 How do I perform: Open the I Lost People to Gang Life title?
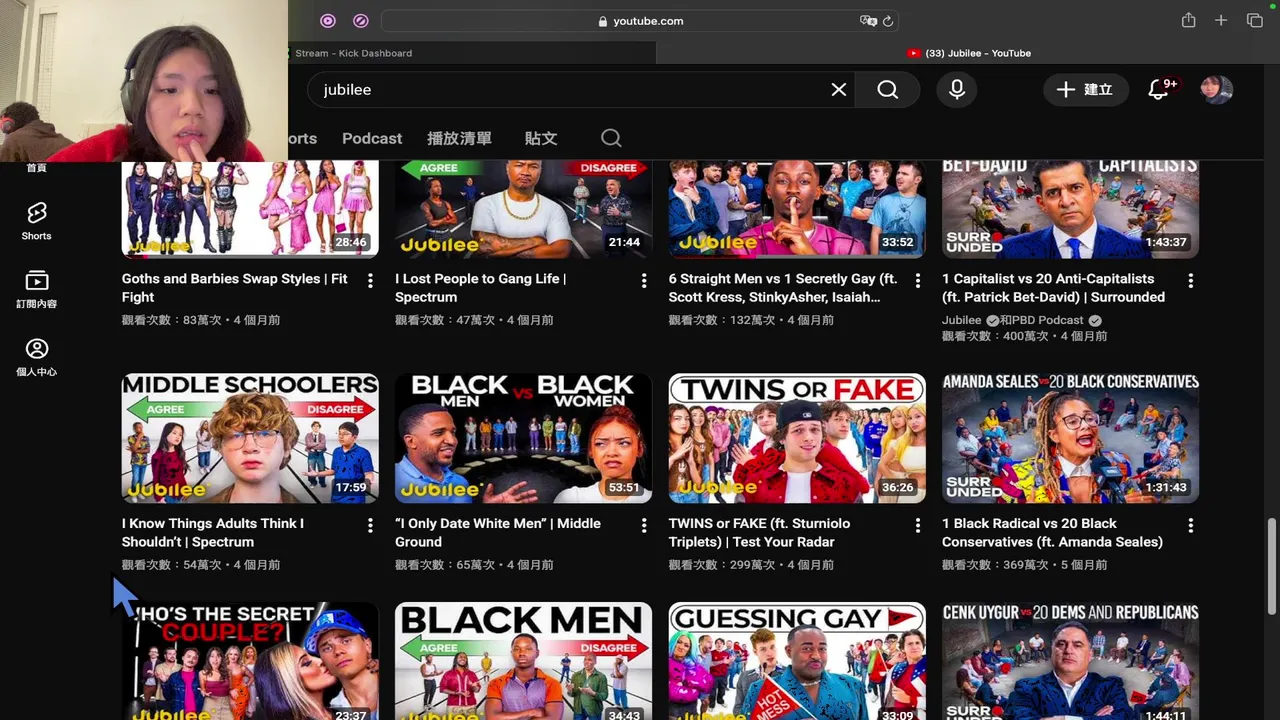coord(481,288)
